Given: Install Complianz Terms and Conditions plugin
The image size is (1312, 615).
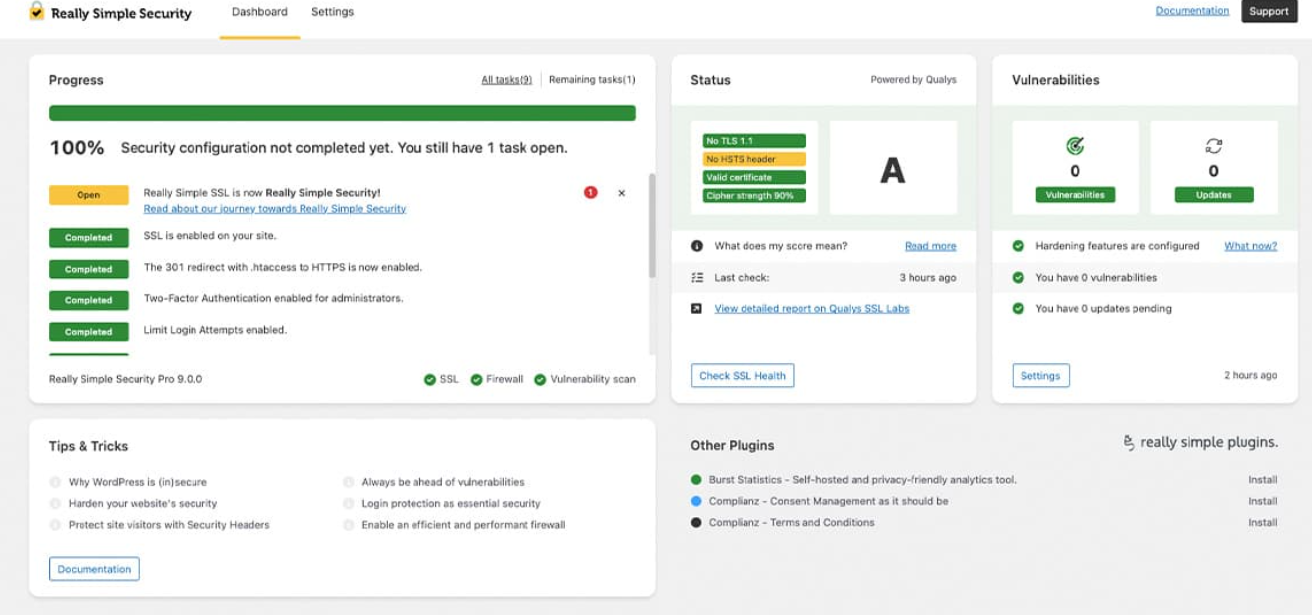Looking at the screenshot, I should [x=1263, y=522].
